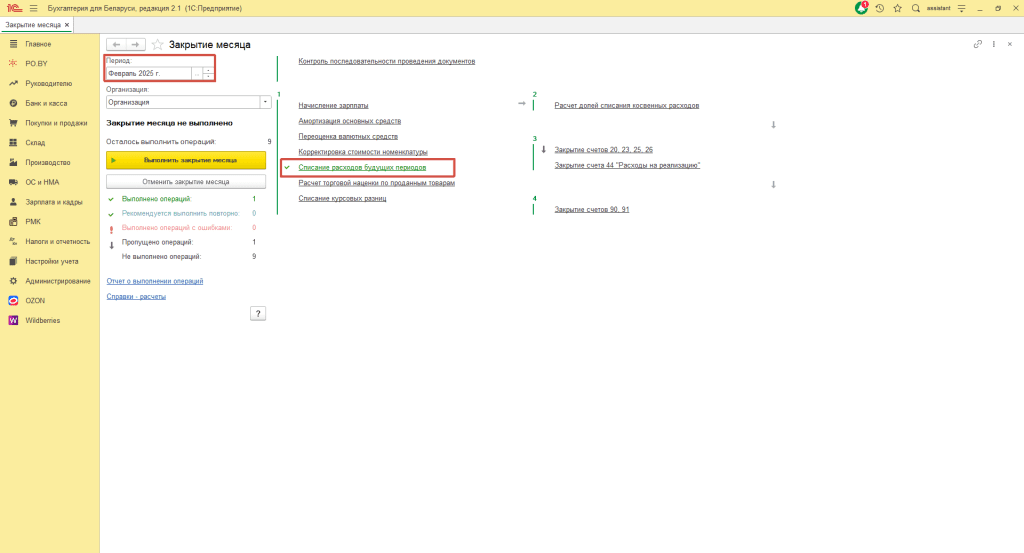1024x553 pixels.
Task: Open Покупки и продажи section
Action: (x=56, y=123)
